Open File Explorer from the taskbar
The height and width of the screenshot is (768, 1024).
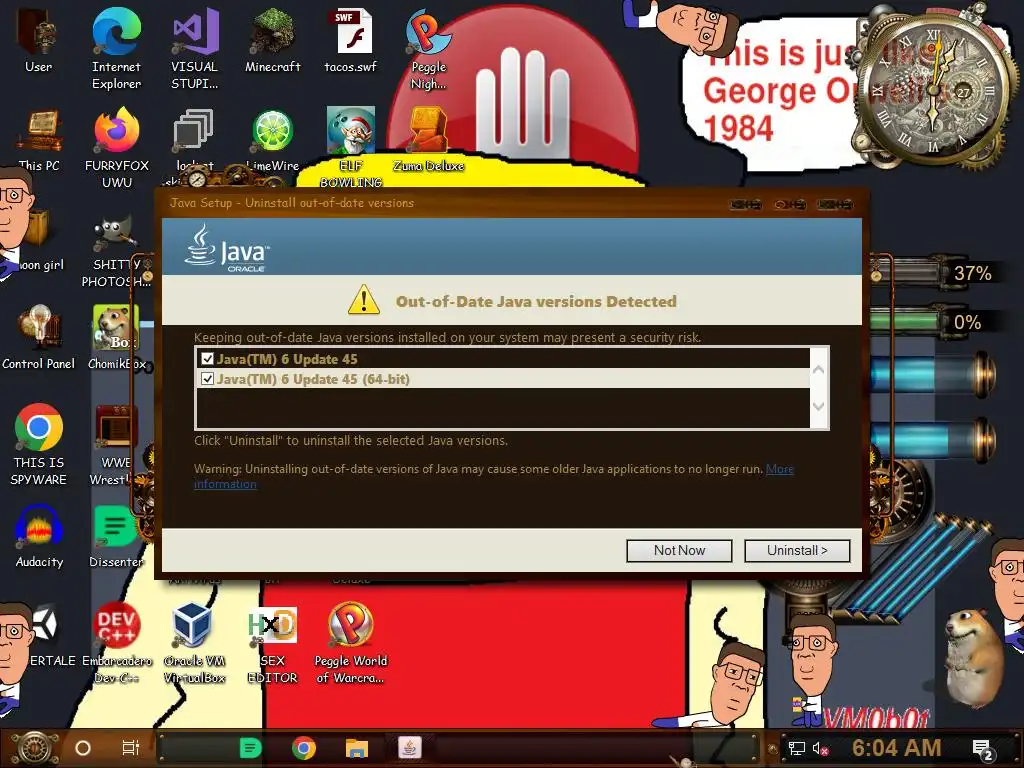click(x=357, y=748)
